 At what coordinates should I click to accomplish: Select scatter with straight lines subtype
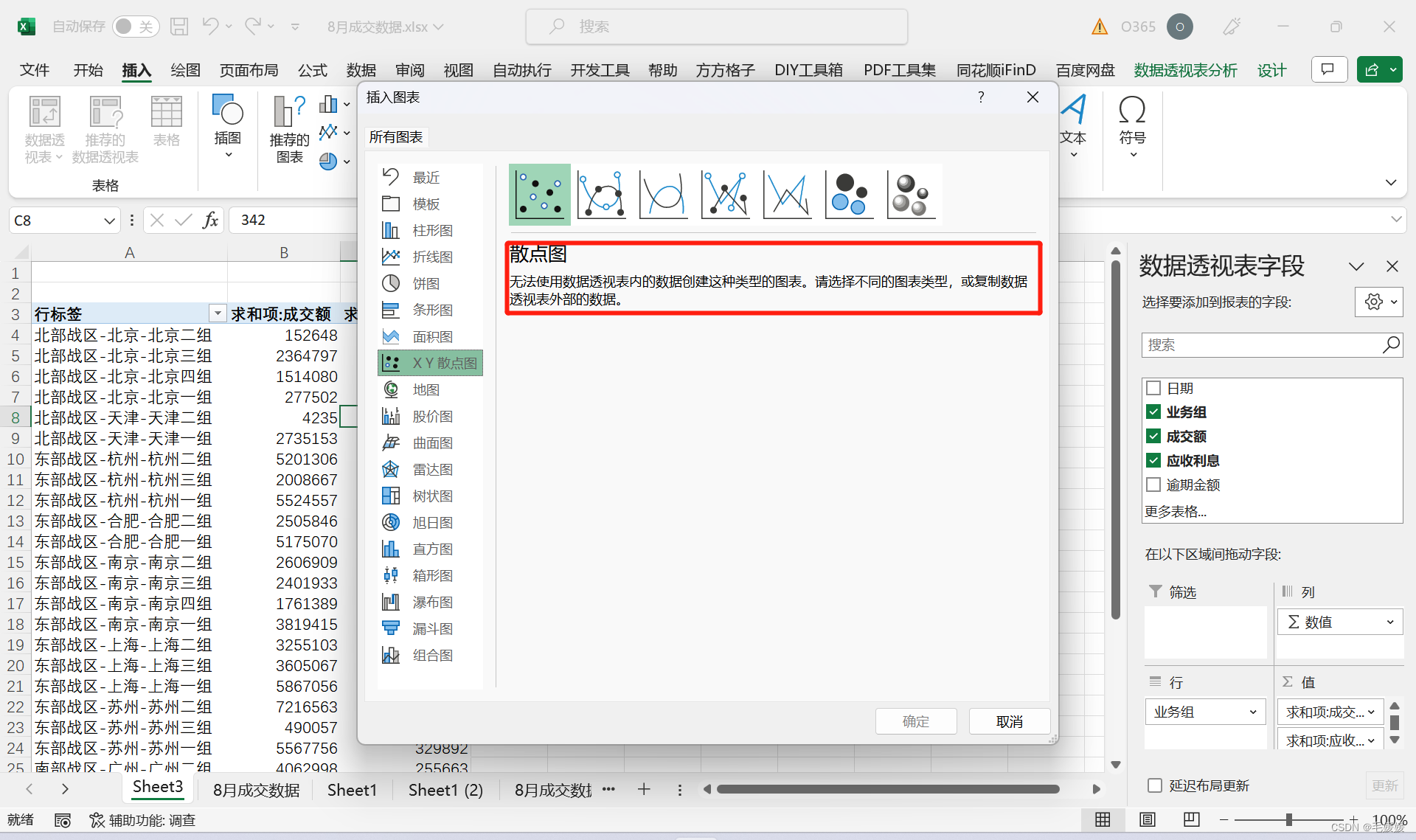coord(788,195)
